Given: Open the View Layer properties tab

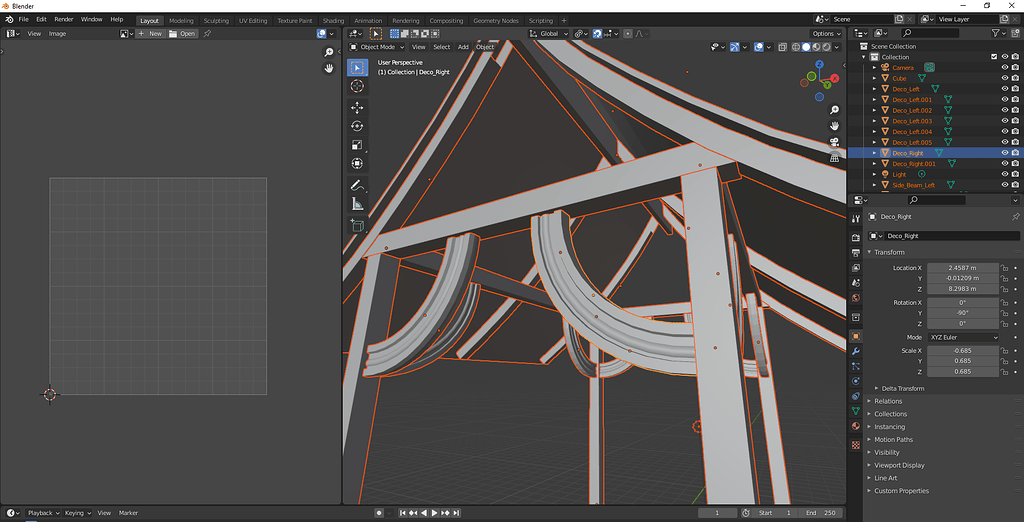Looking at the screenshot, I should point(856,268).
